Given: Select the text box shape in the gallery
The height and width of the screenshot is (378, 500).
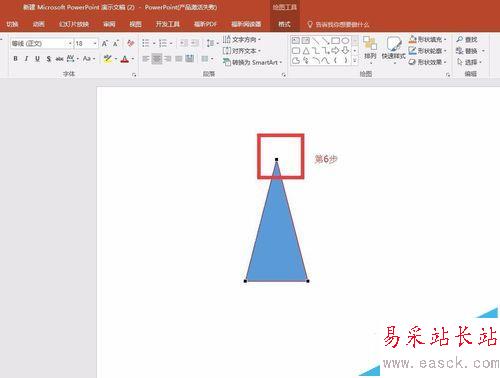Looking at the screenshot, I should pyautogui.click(x=296, y=41).
